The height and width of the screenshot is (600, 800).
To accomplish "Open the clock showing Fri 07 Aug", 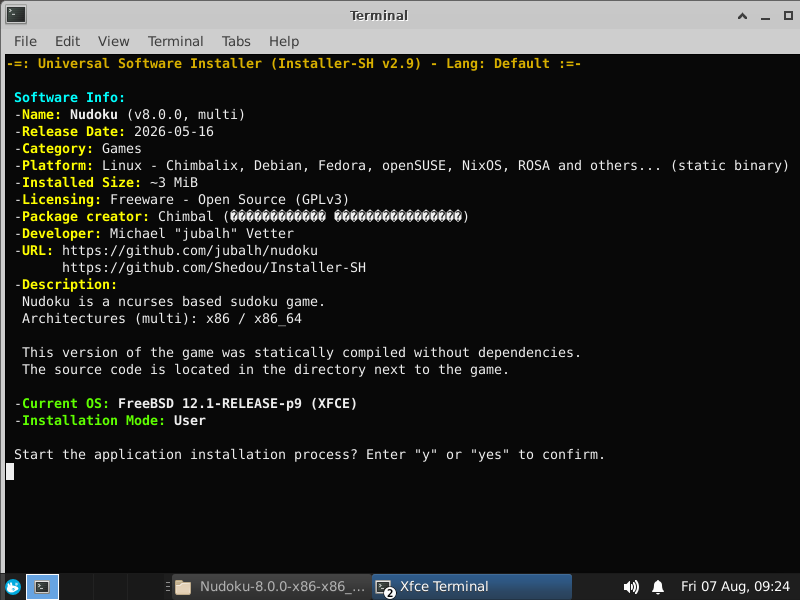I will [x=735, y=586].
